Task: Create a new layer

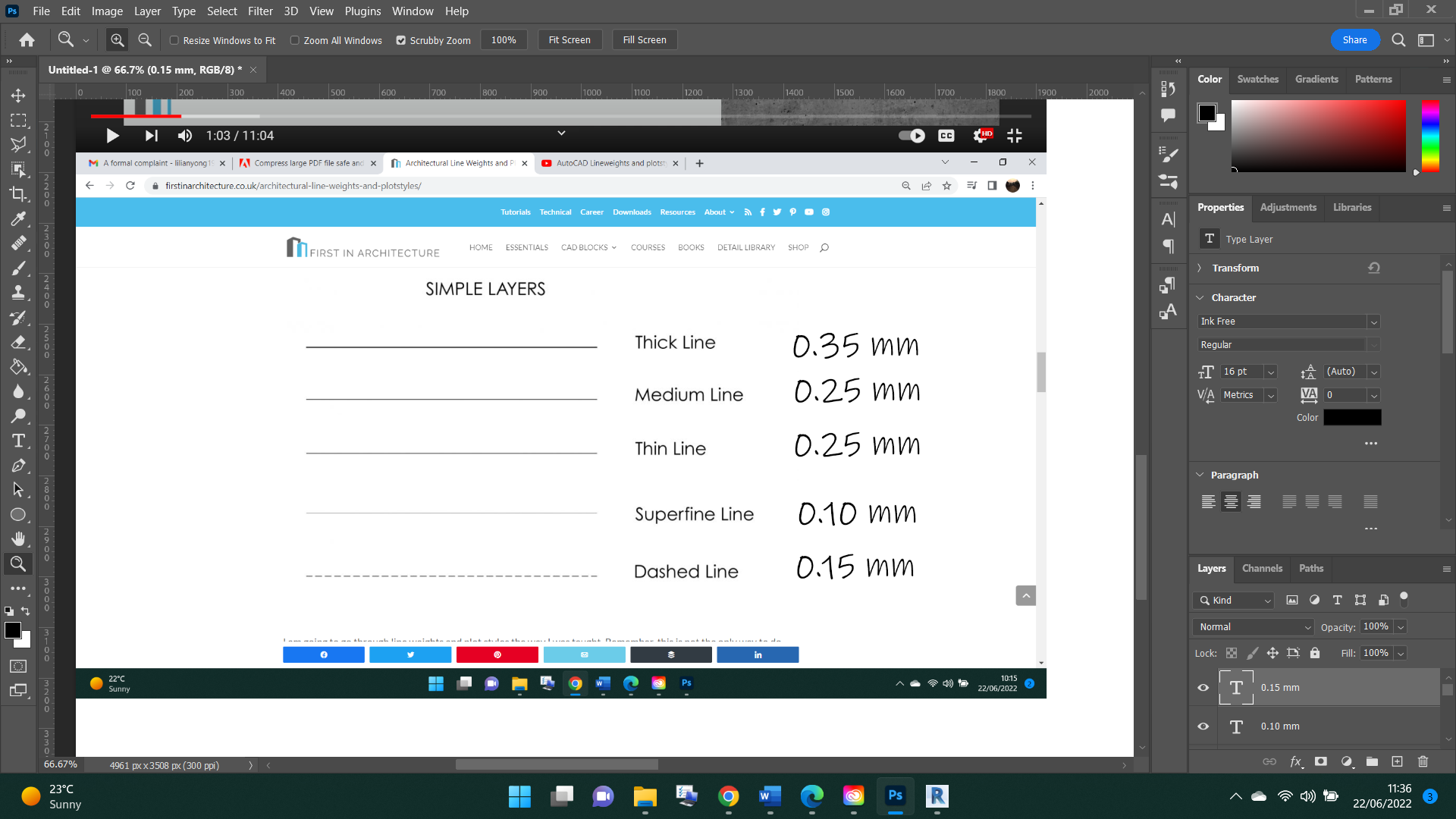Action: point(1397,761)
